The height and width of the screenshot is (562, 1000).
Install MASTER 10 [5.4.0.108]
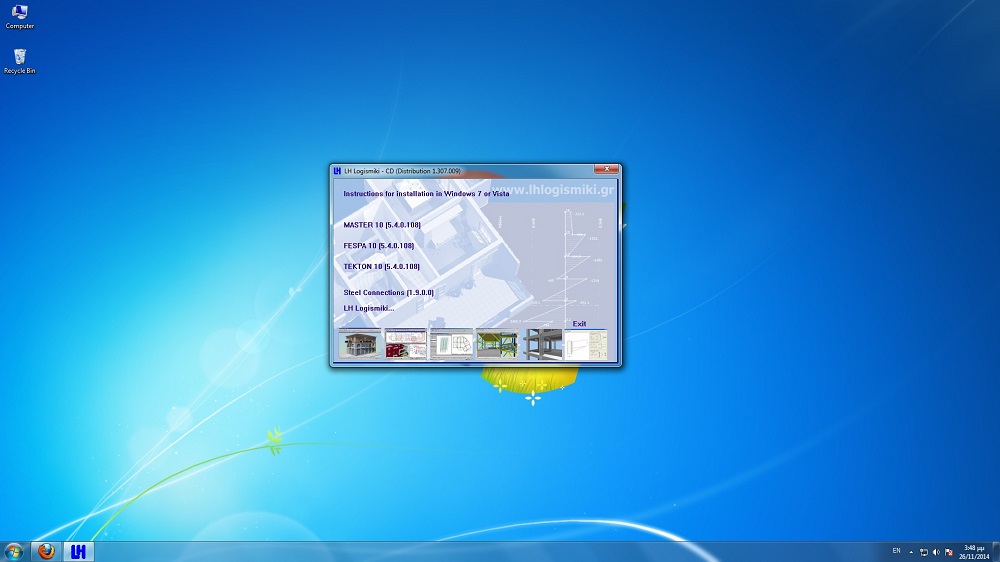(x=382, y=225)
